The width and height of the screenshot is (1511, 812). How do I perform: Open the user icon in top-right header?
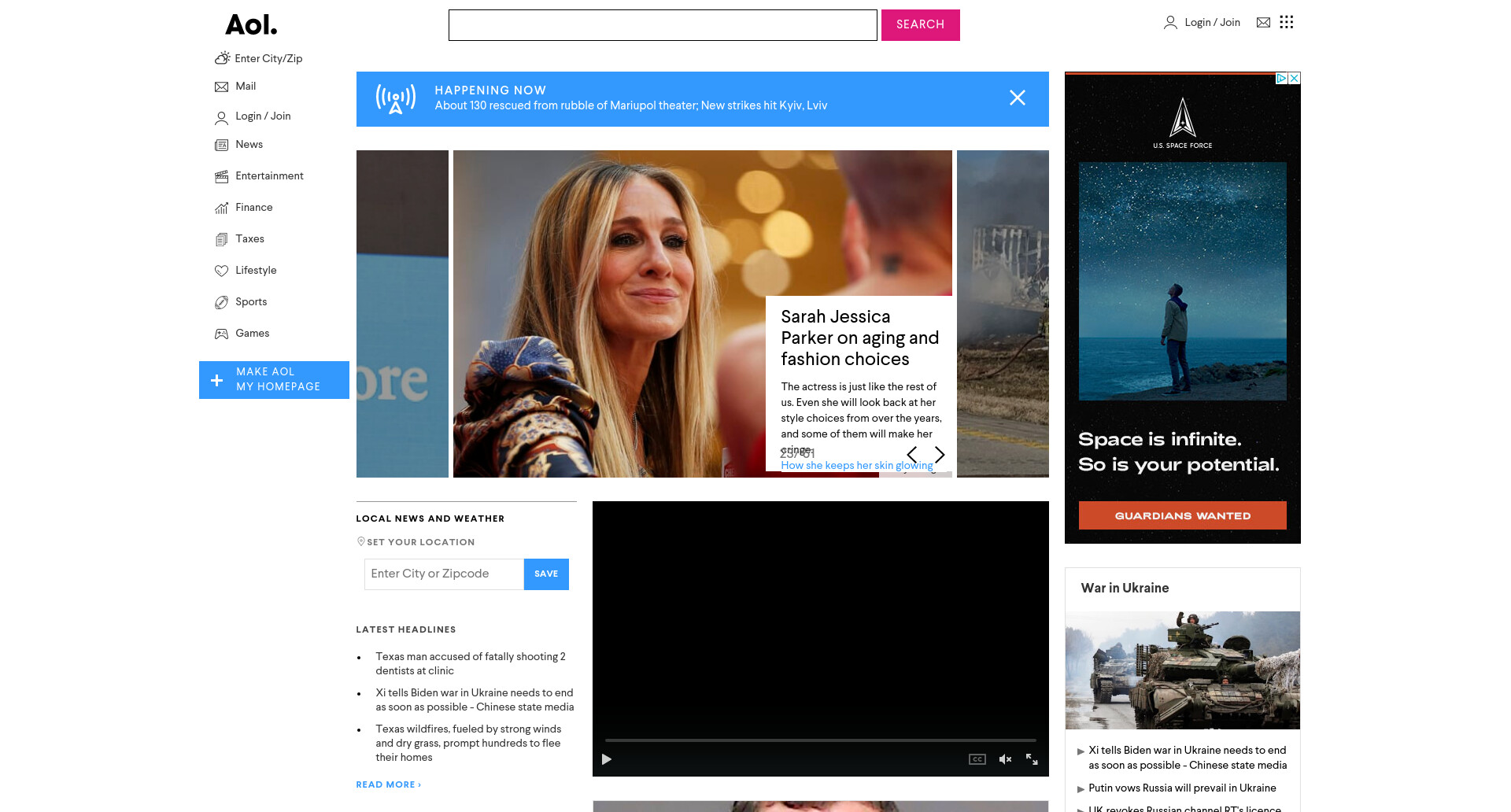pyautogui.click(x=1170, y=23)
